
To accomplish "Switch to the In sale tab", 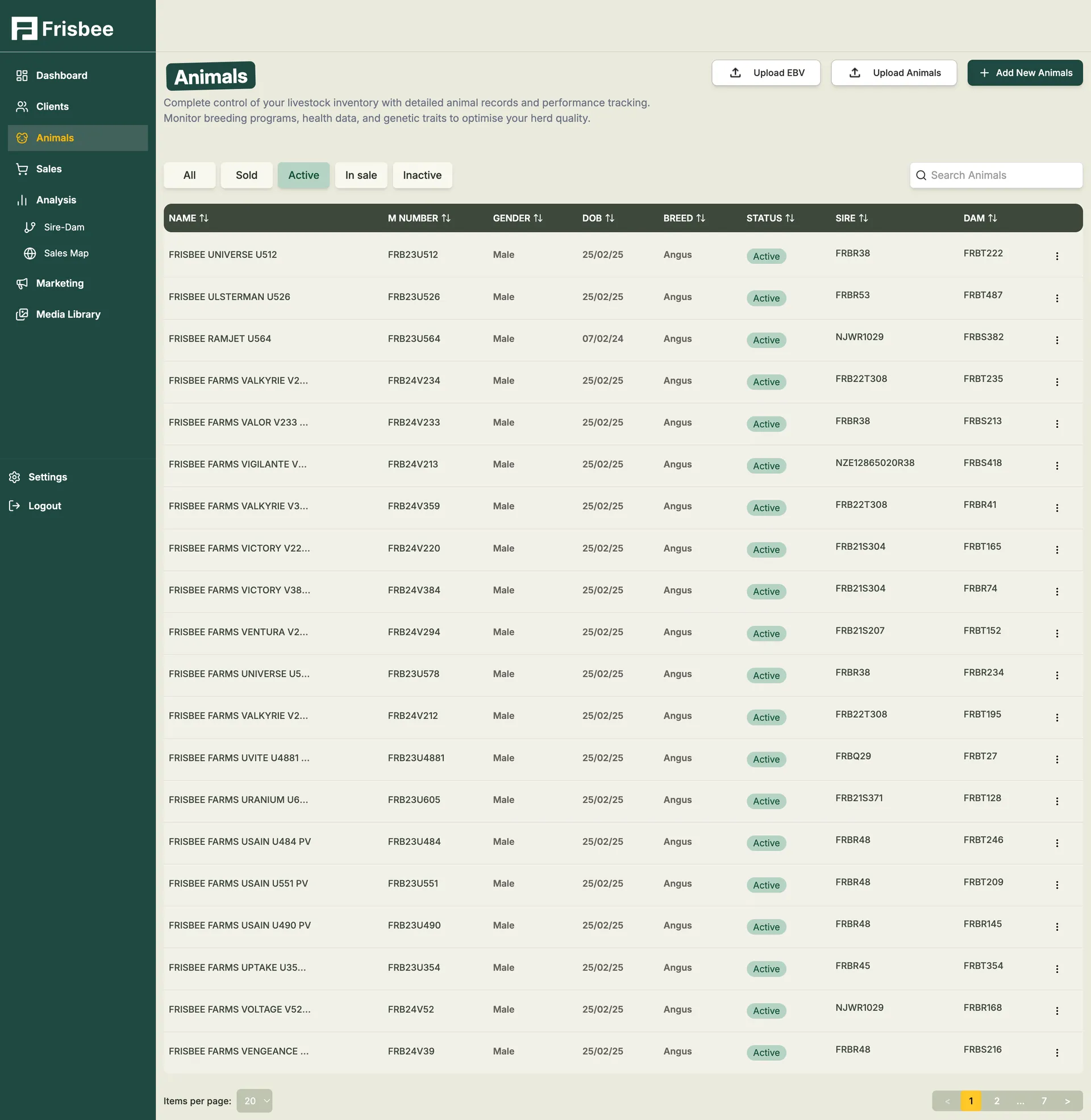I will point(361,176).
